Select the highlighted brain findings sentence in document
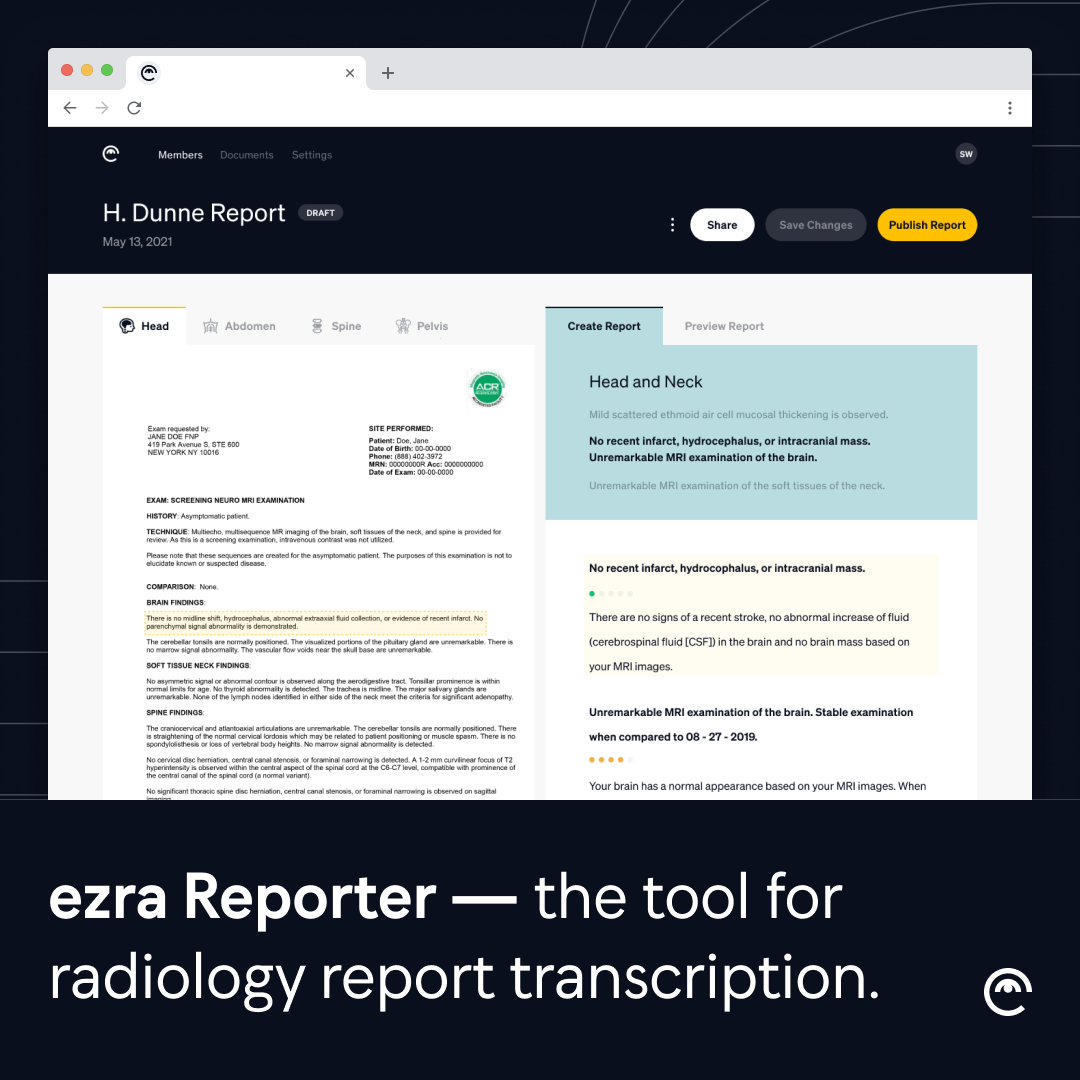This screenshot has height=1080, width=1080. [315, 622]
